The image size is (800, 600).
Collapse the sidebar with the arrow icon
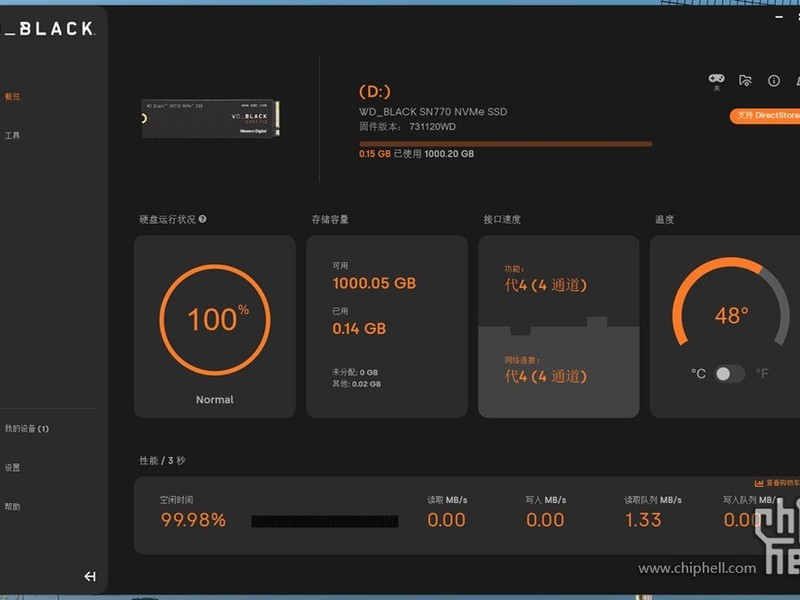90,576
